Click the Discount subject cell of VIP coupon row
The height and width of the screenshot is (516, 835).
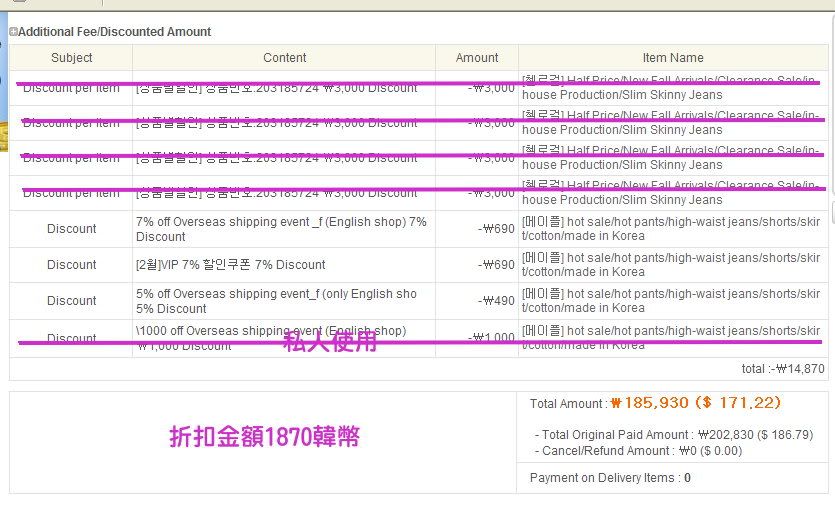click(x=72, y=265)
